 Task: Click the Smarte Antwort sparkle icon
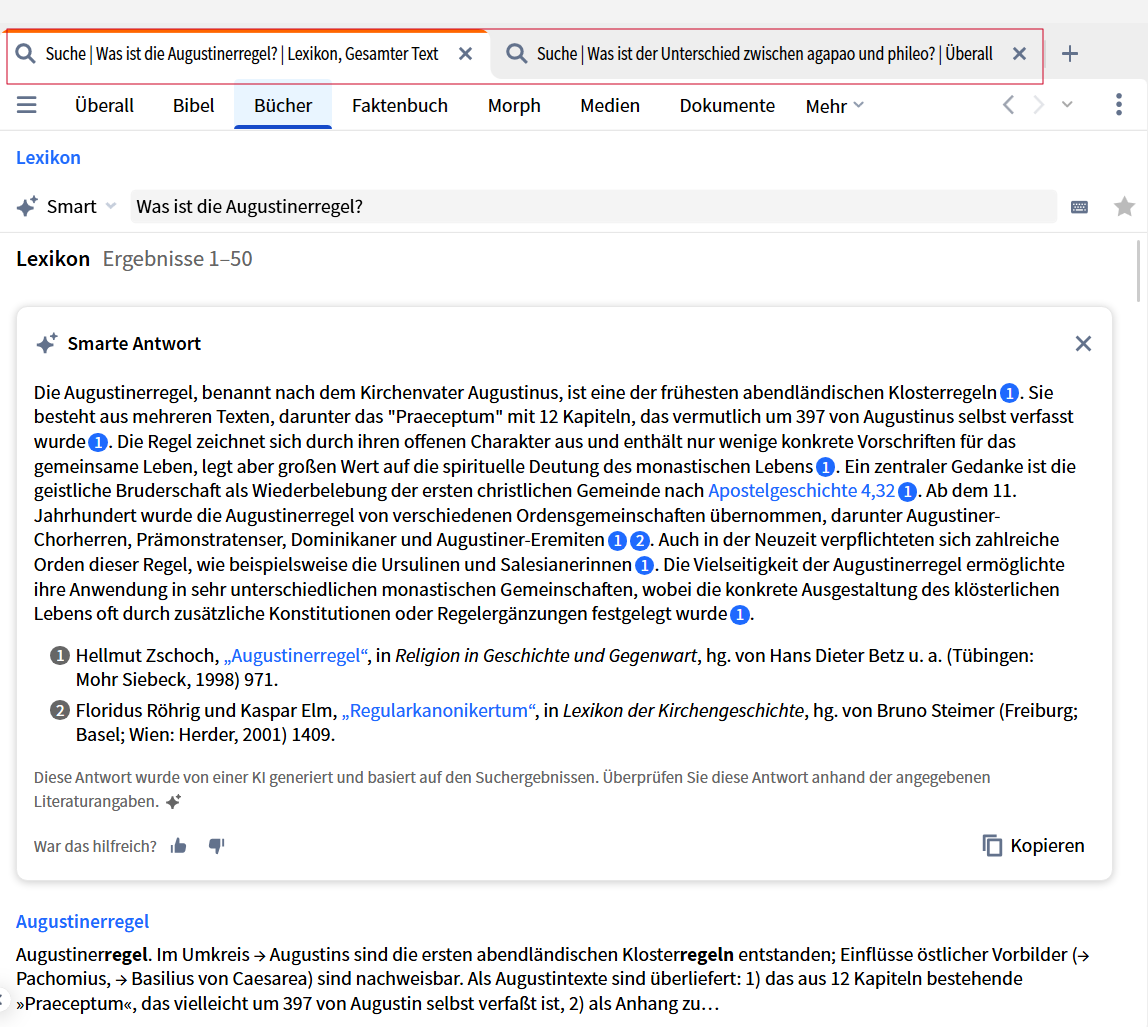(x=47, y=343)
